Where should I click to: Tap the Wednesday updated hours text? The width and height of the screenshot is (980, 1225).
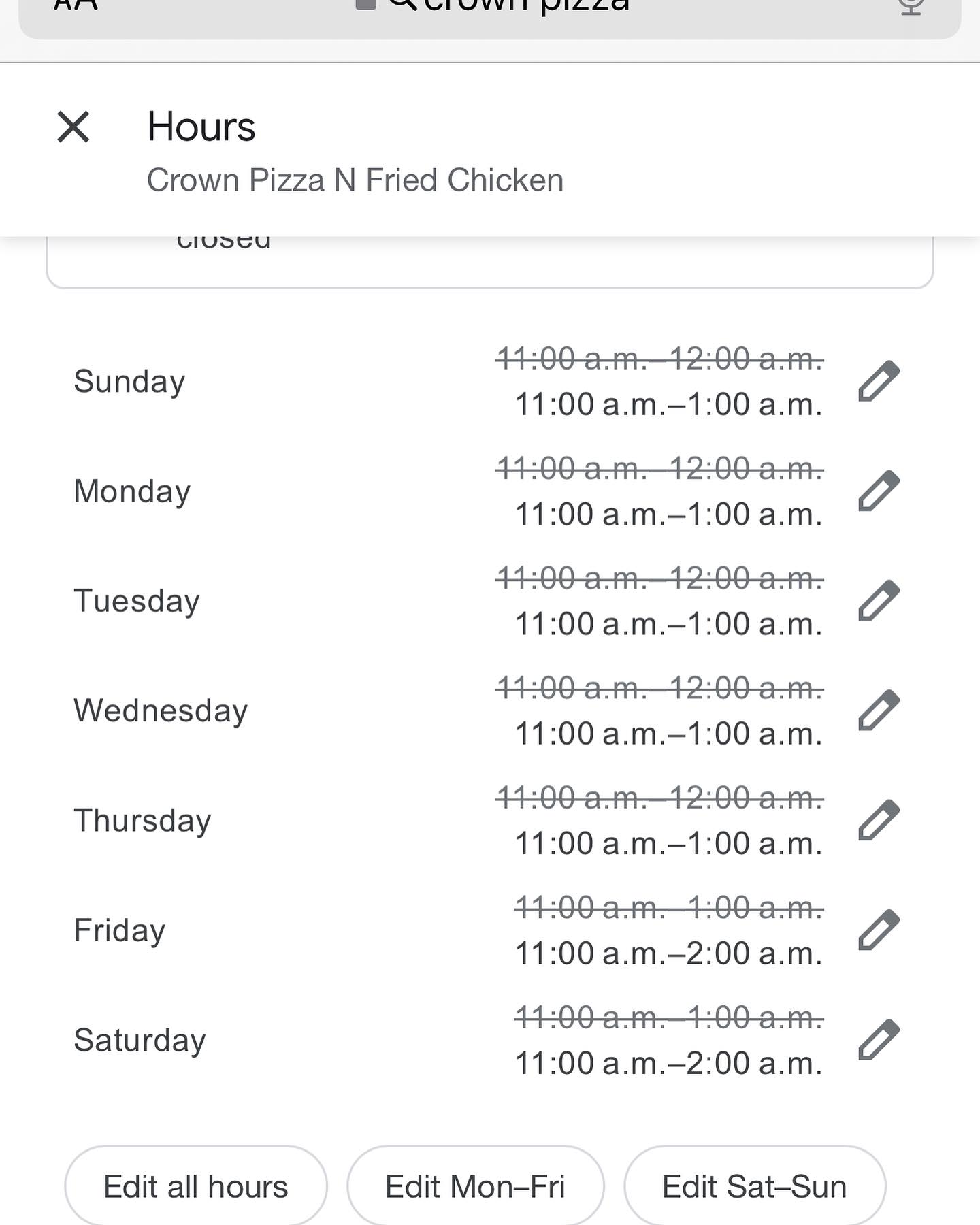coord(668,734)
